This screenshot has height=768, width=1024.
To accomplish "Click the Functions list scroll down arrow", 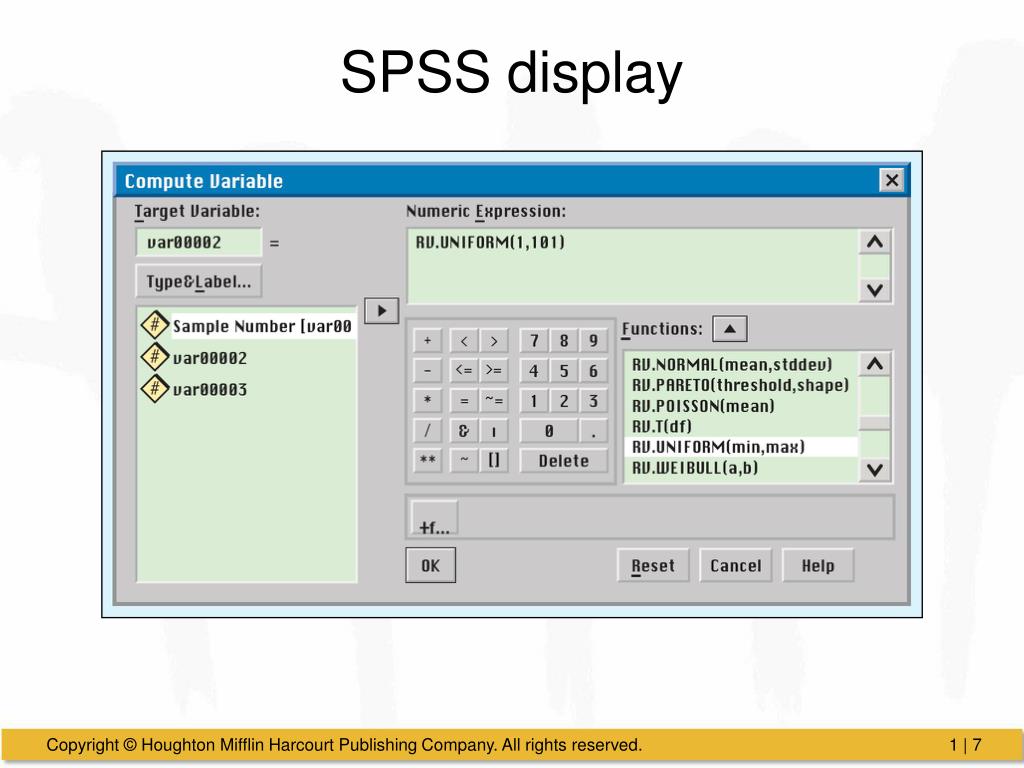I will click(x=874, y=470).
